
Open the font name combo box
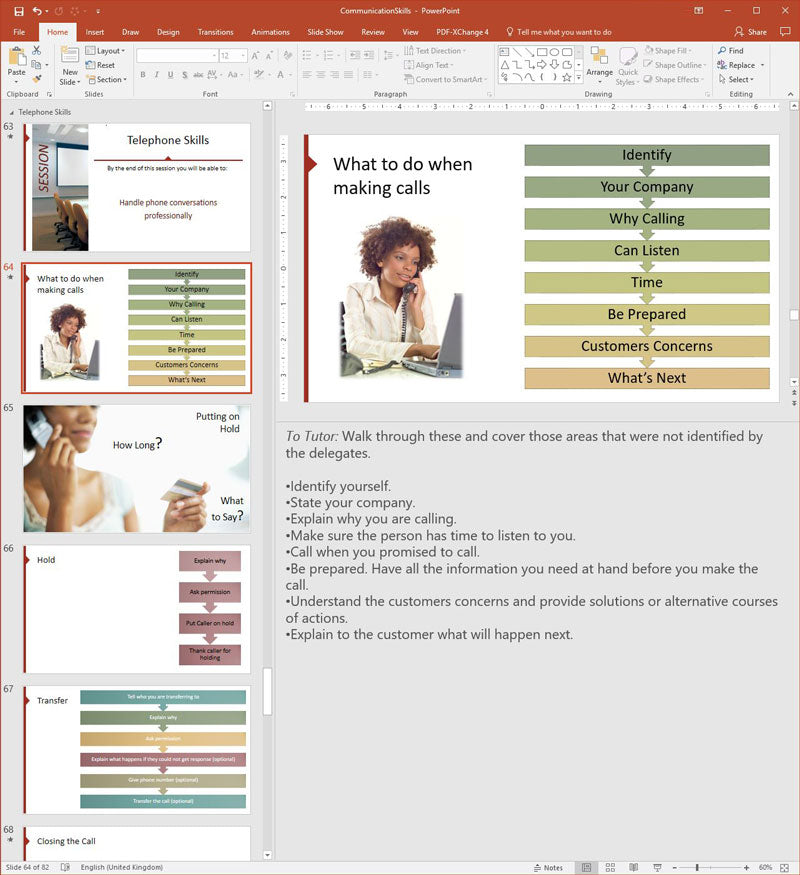click(x=177, y=56)
